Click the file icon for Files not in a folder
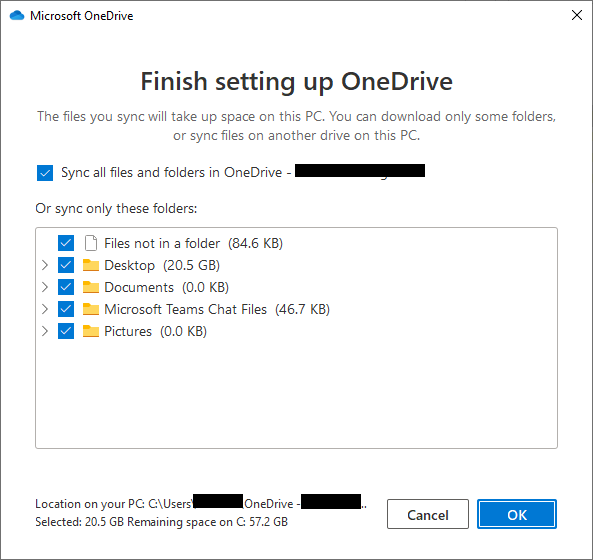614x560 pixels. coord(91,243)
